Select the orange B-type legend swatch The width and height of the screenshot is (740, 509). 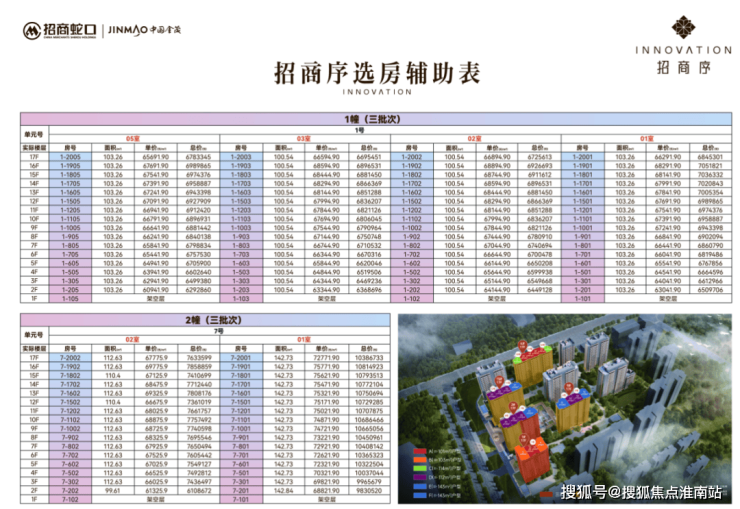click(420, 460)
